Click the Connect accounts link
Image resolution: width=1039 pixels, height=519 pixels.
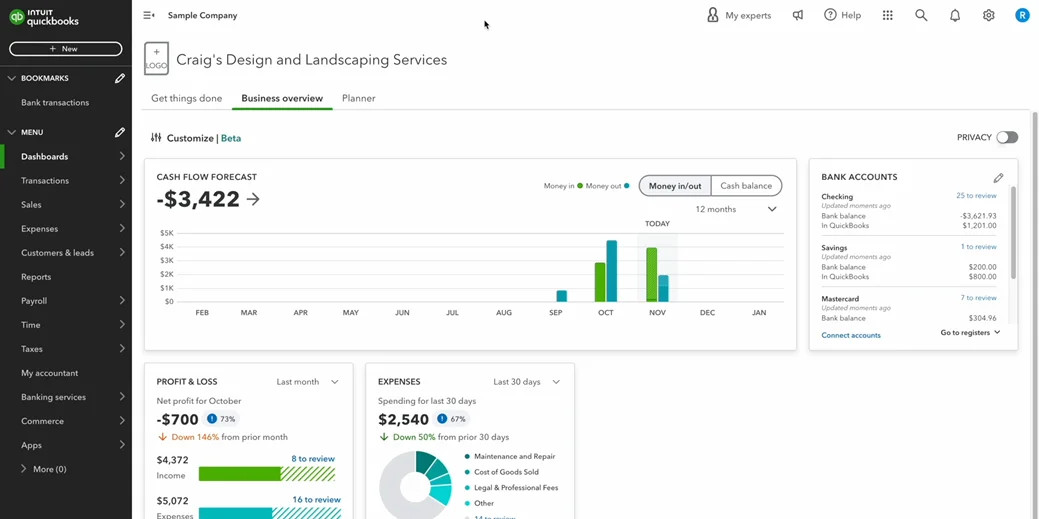[x=851, y=335]
